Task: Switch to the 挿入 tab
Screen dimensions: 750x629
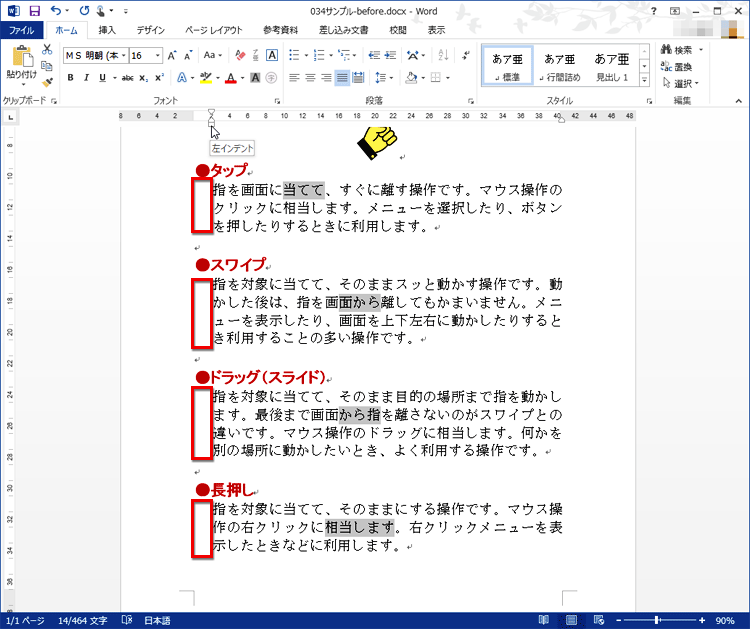Action: click(x=107, y=30)
